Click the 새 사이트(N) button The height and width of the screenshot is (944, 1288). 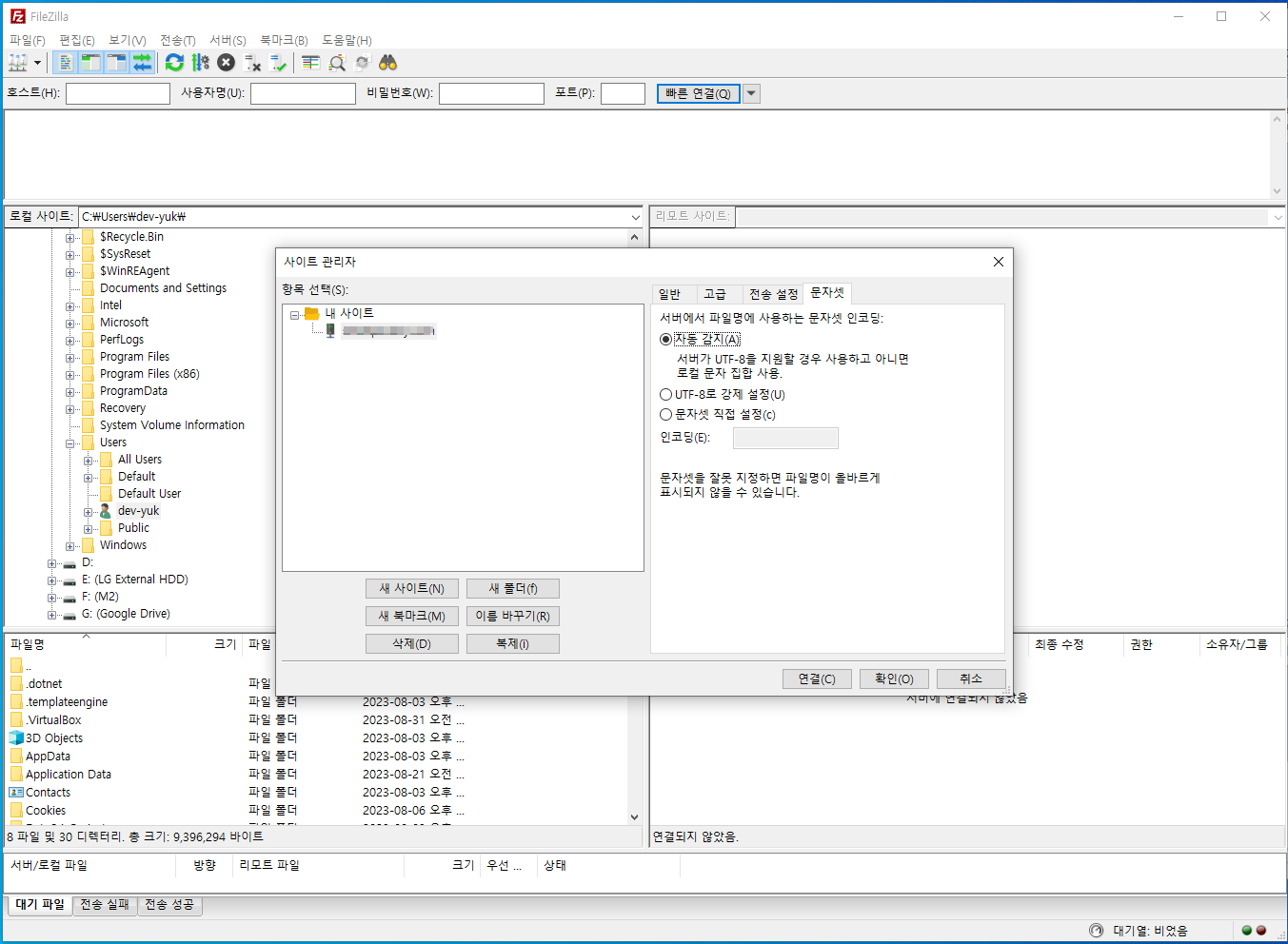pos(412,589)
